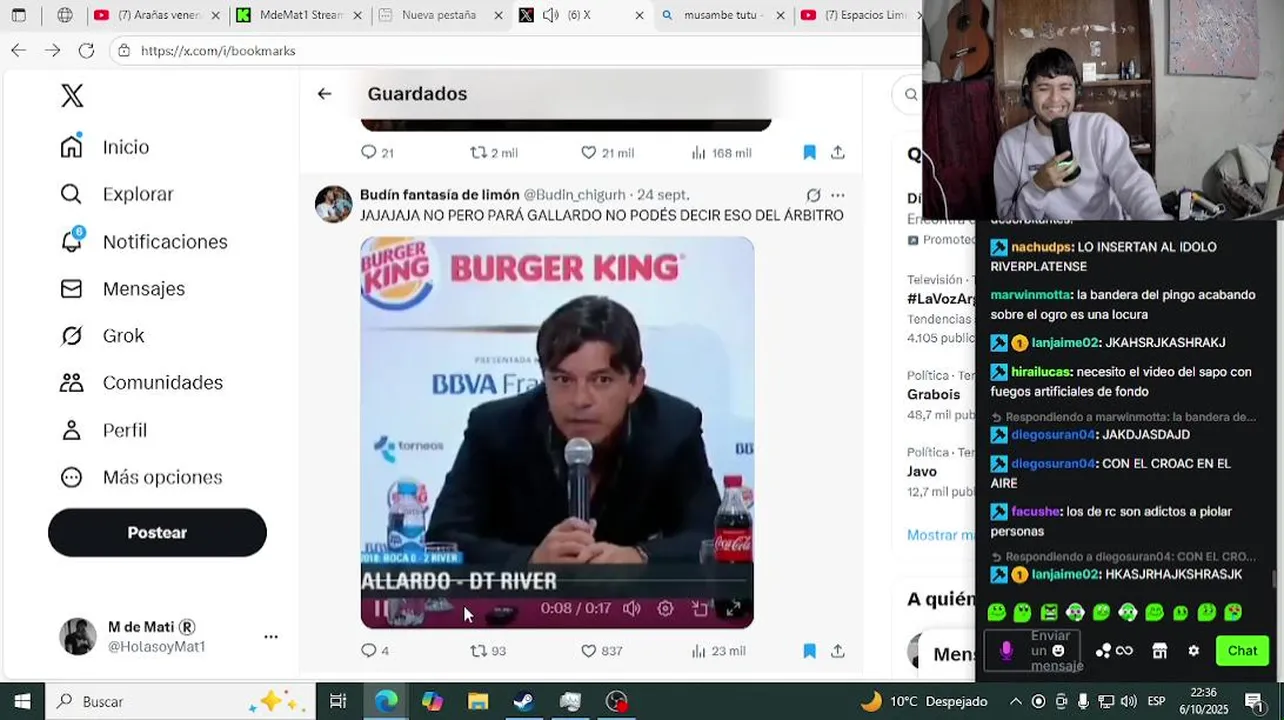The width and height of the screenshot is (1284, 720).
Task: View analytics showing 23 mil views
Action: [x=718, y=650]
